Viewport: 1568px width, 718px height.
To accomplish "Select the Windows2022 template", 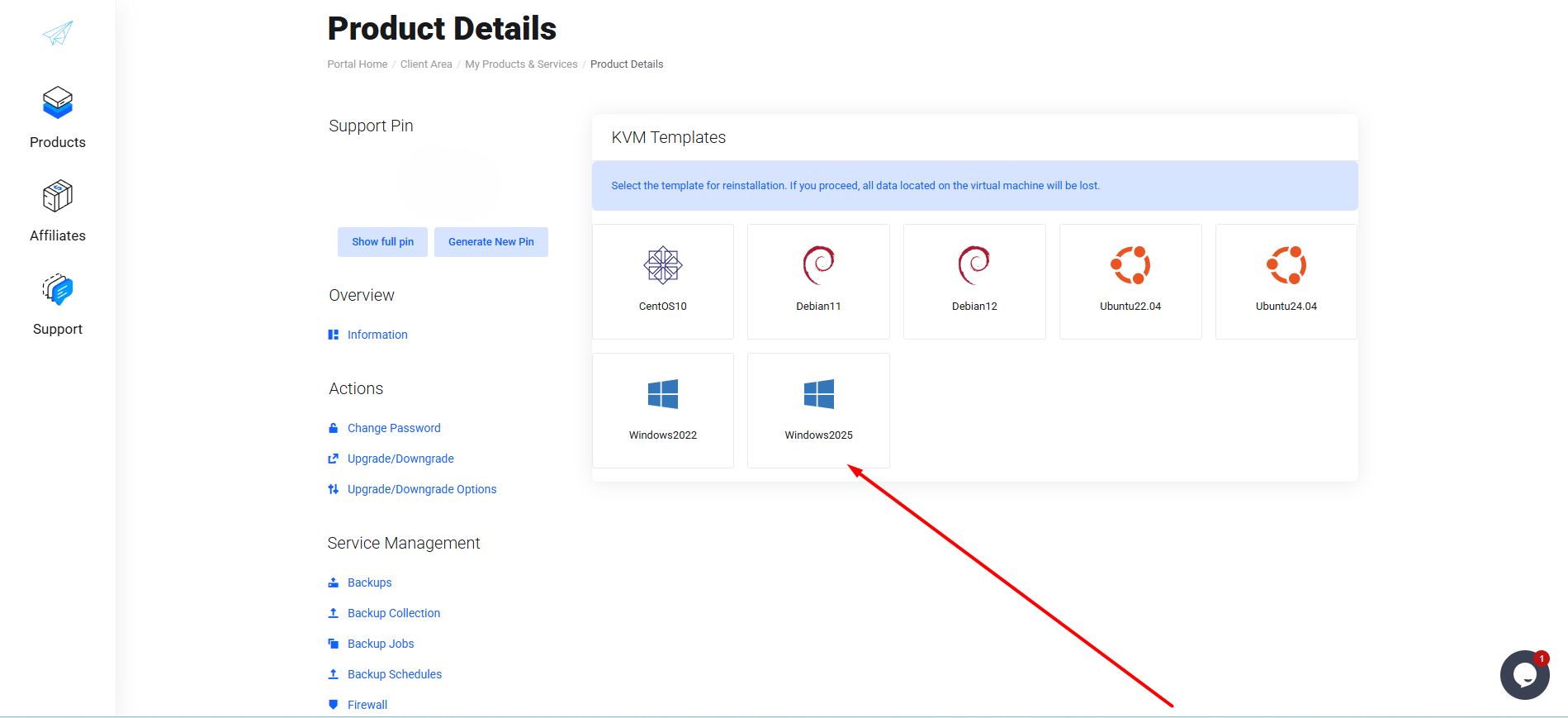I will [x=662, y=410].
